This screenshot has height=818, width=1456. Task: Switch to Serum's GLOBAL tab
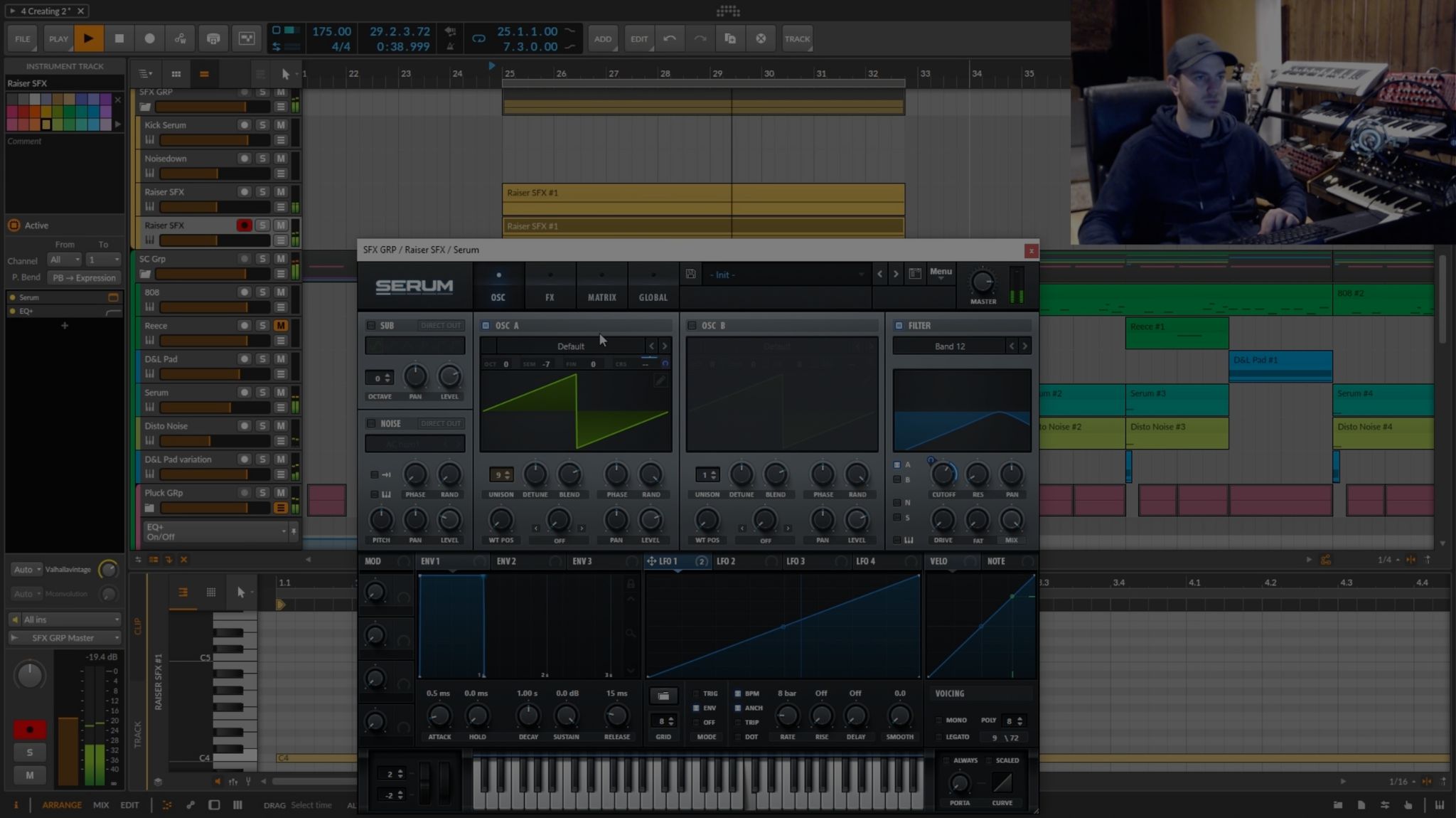[x=653, y=285]
